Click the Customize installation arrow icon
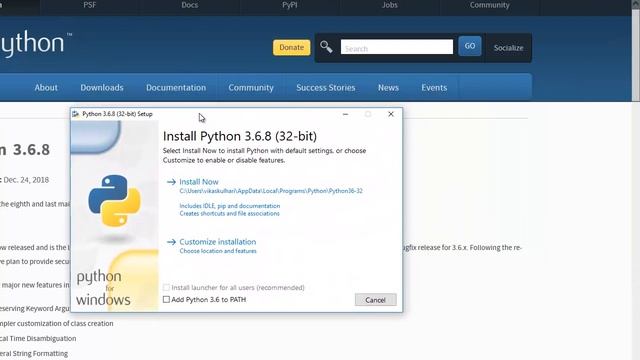 point(171,242)
